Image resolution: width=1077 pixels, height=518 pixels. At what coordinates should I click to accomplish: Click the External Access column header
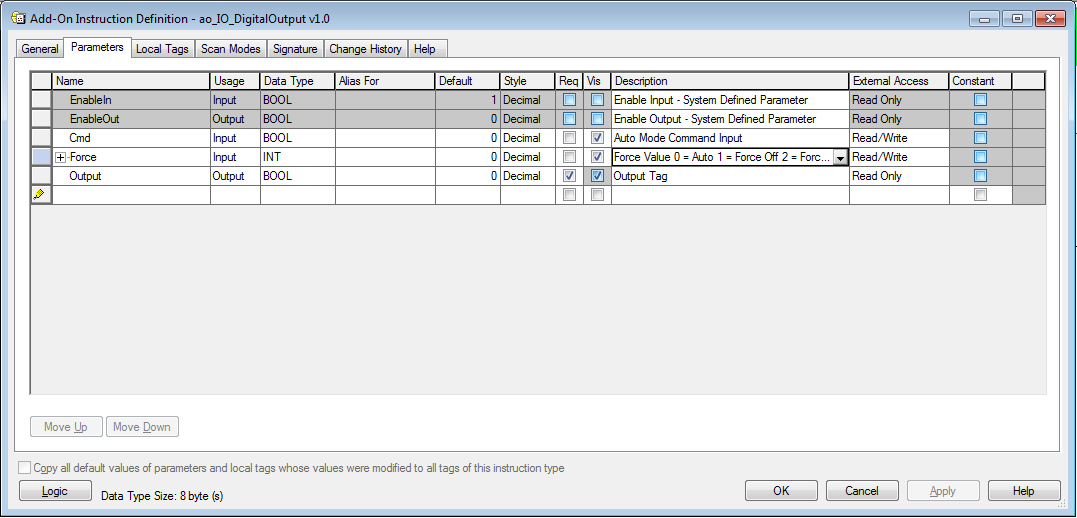(898, 81)
